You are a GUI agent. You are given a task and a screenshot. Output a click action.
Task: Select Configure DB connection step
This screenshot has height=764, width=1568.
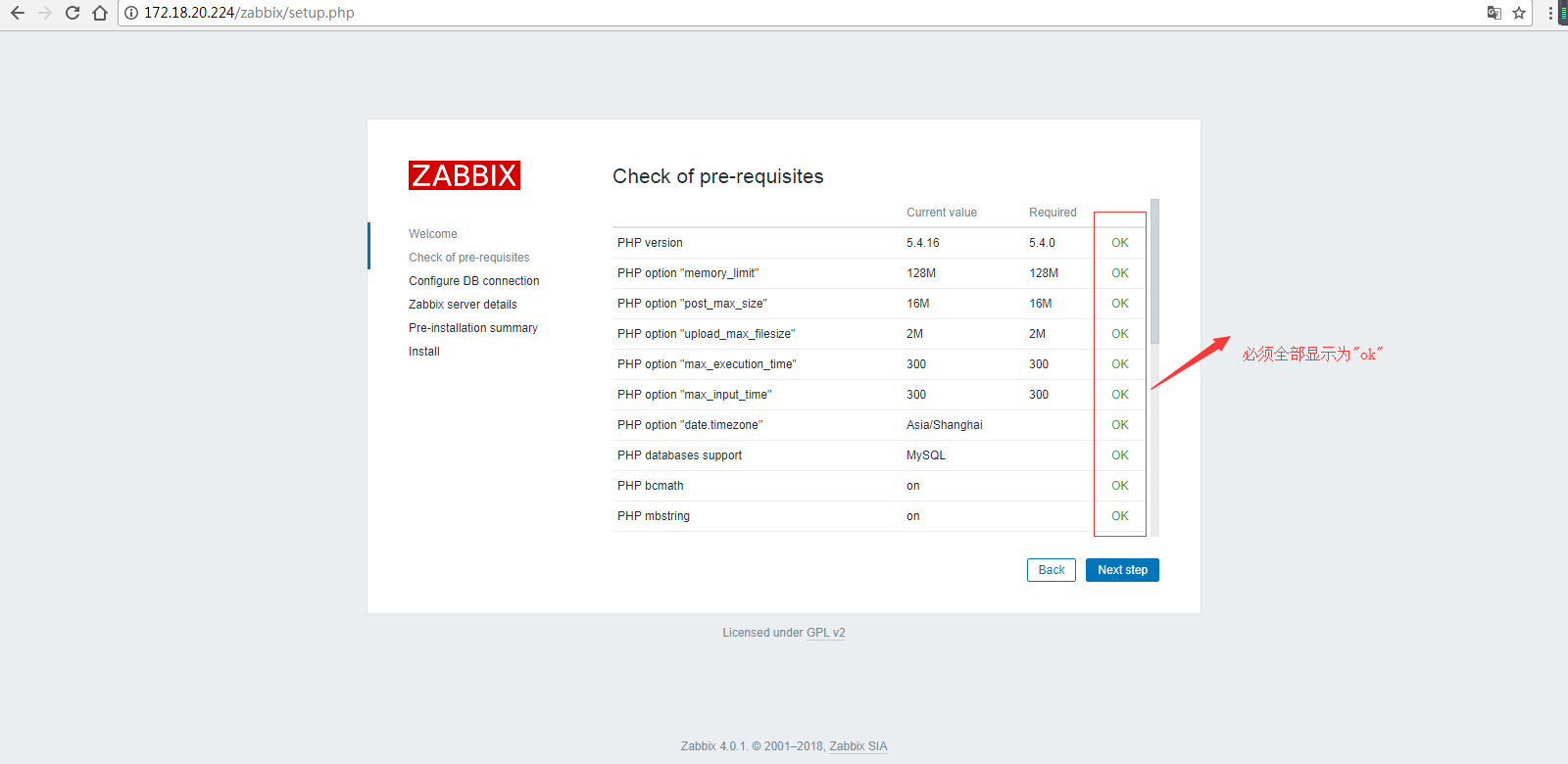474,281
